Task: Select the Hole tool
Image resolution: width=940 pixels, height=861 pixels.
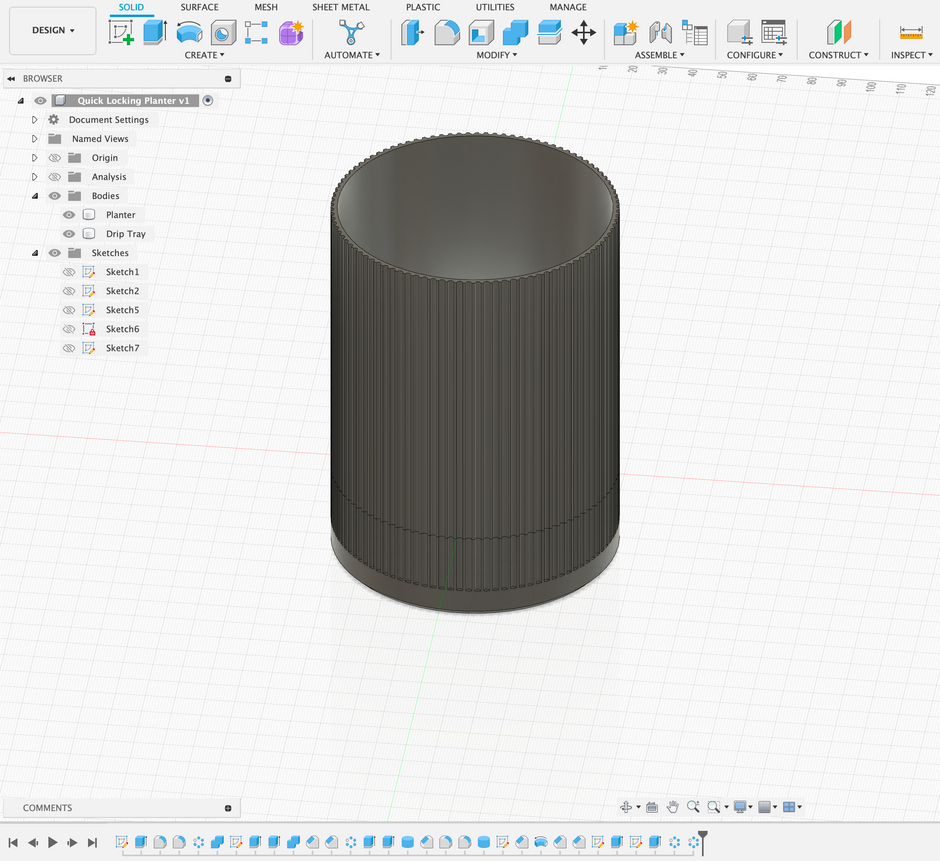Action: pyautogui.click(x=222, y=33)
